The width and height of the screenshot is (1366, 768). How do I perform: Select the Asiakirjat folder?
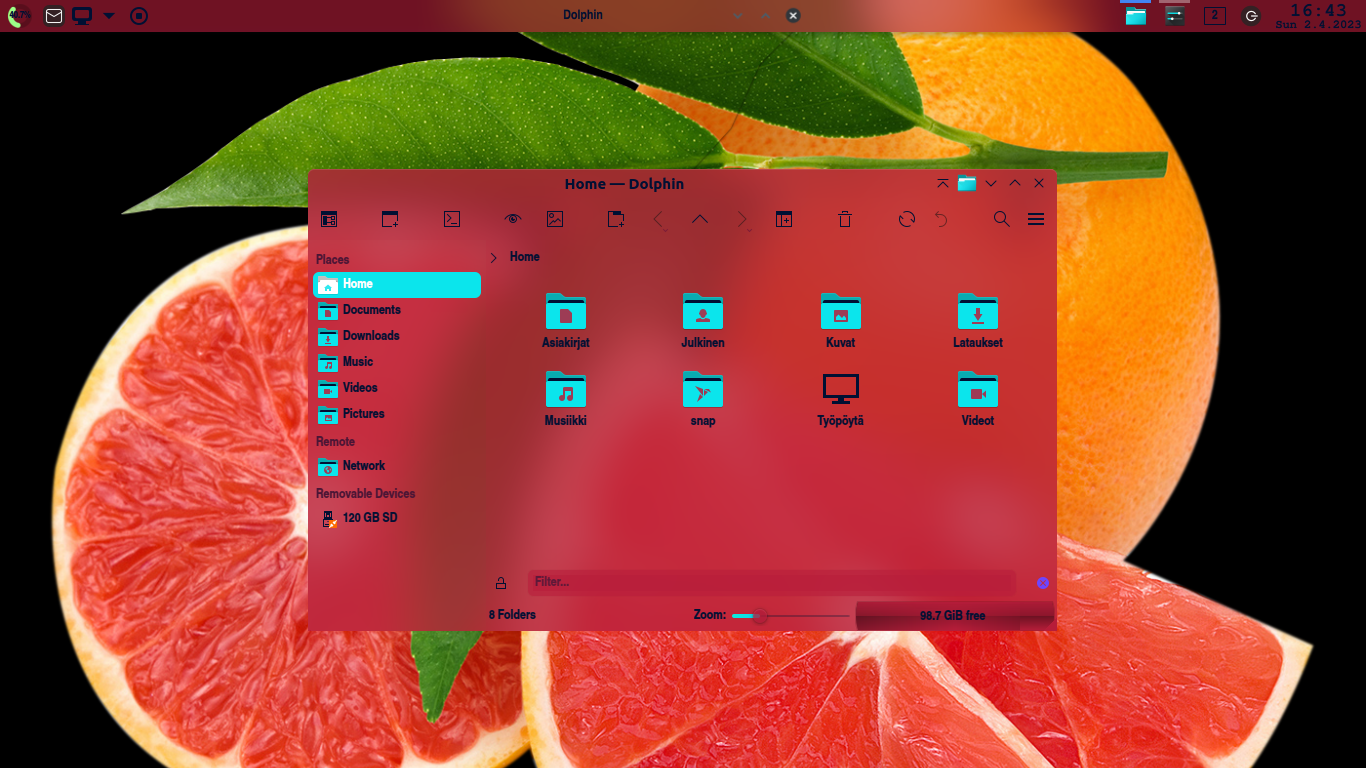(x=566, y=321)
